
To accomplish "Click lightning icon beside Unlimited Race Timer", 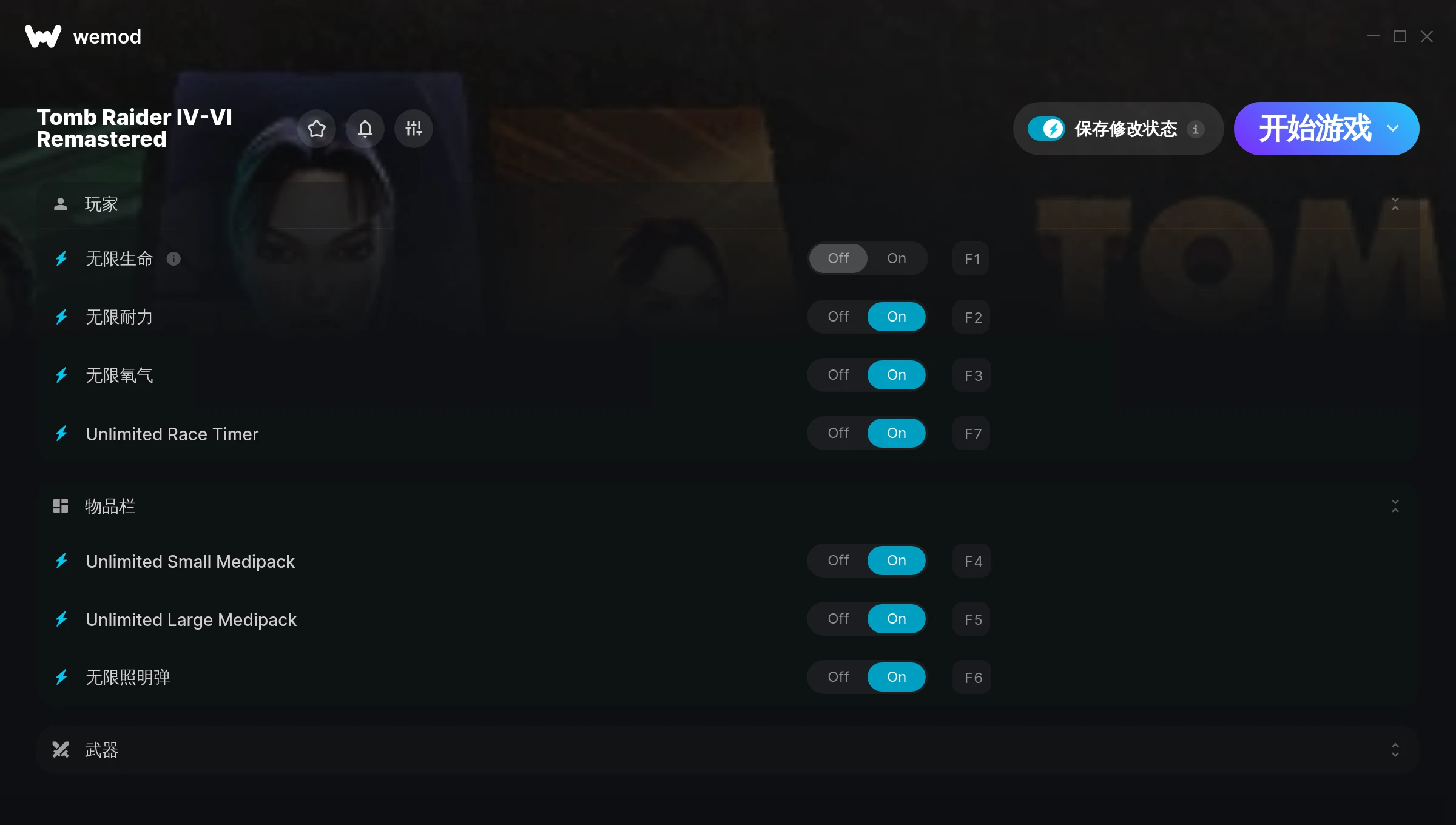I will pos(61,433).
